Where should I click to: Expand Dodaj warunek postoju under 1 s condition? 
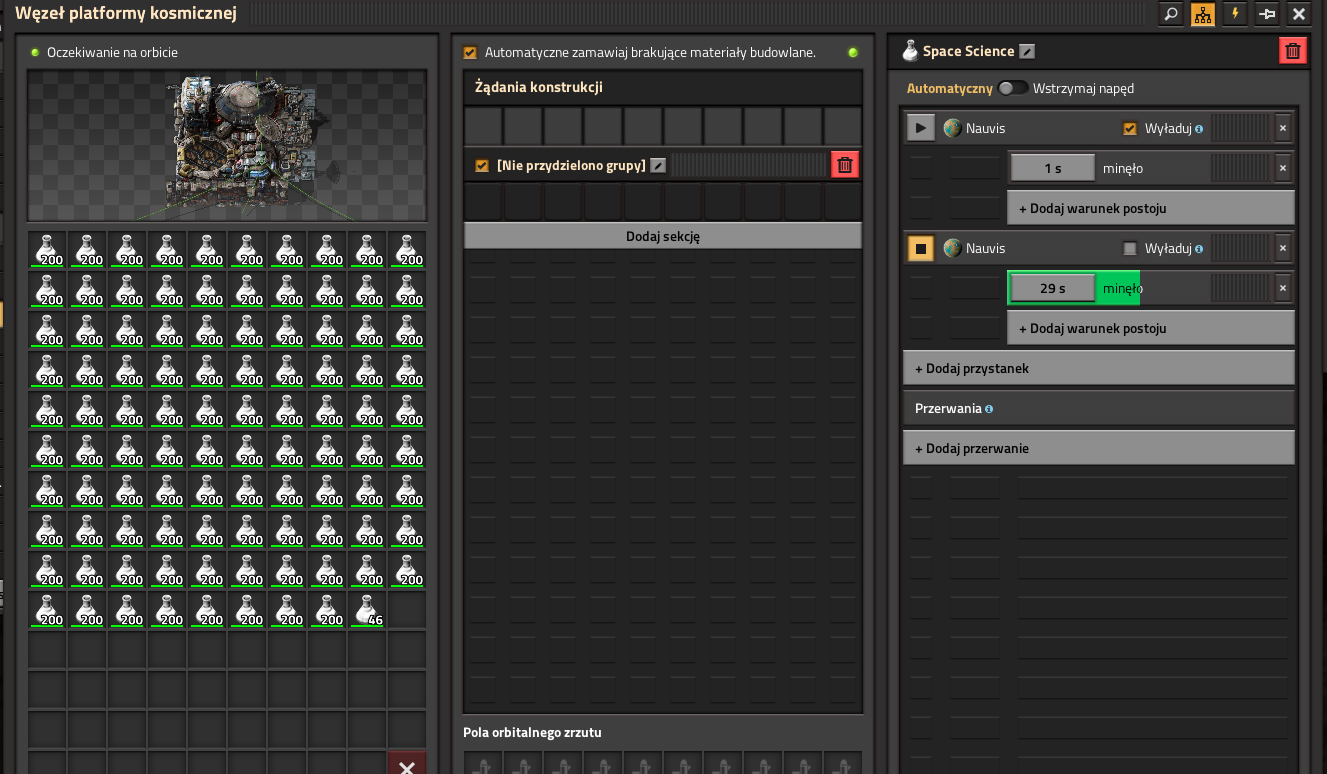point(1150,209)
